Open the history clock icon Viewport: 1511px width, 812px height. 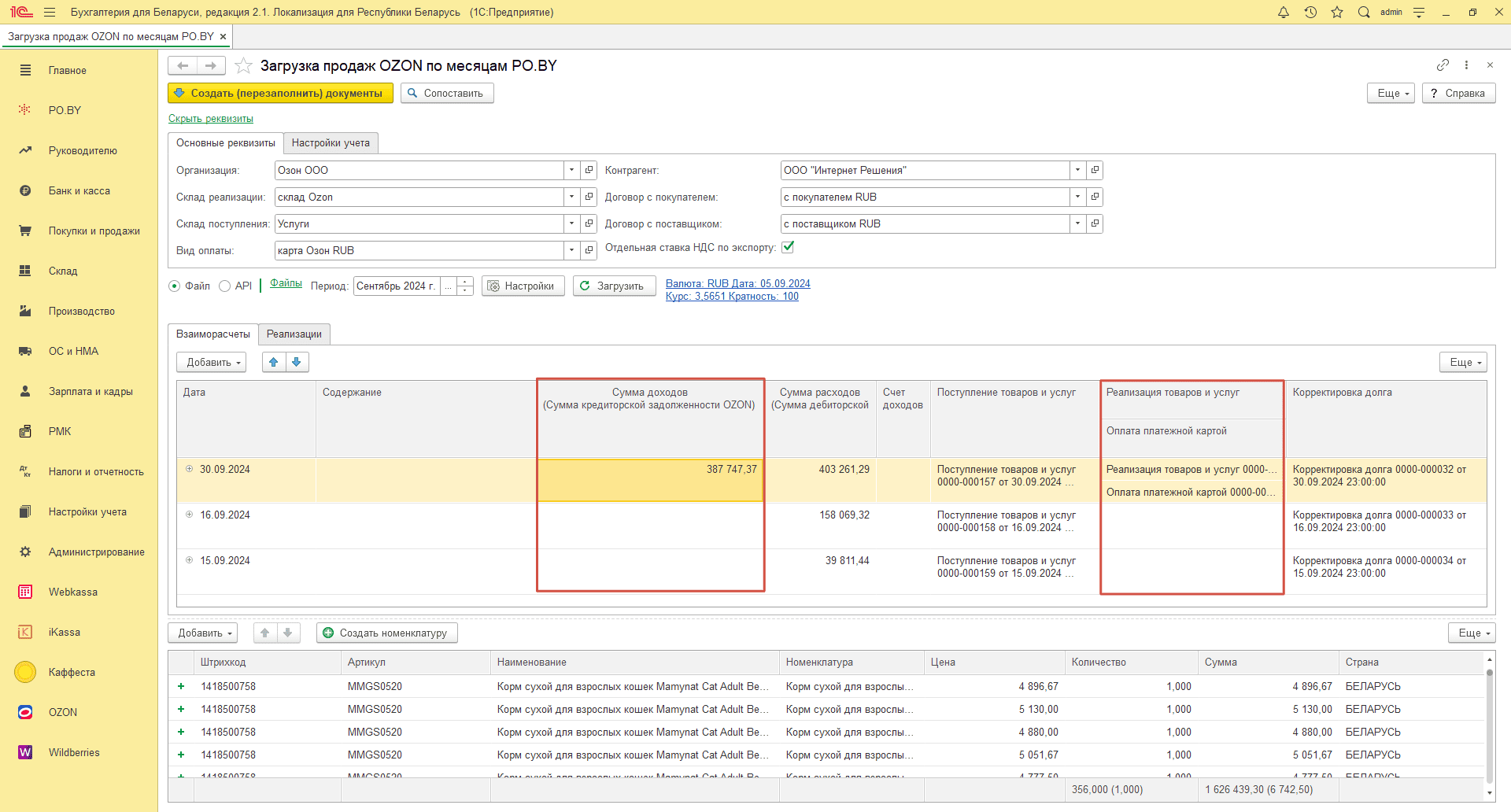[1310, 12]
